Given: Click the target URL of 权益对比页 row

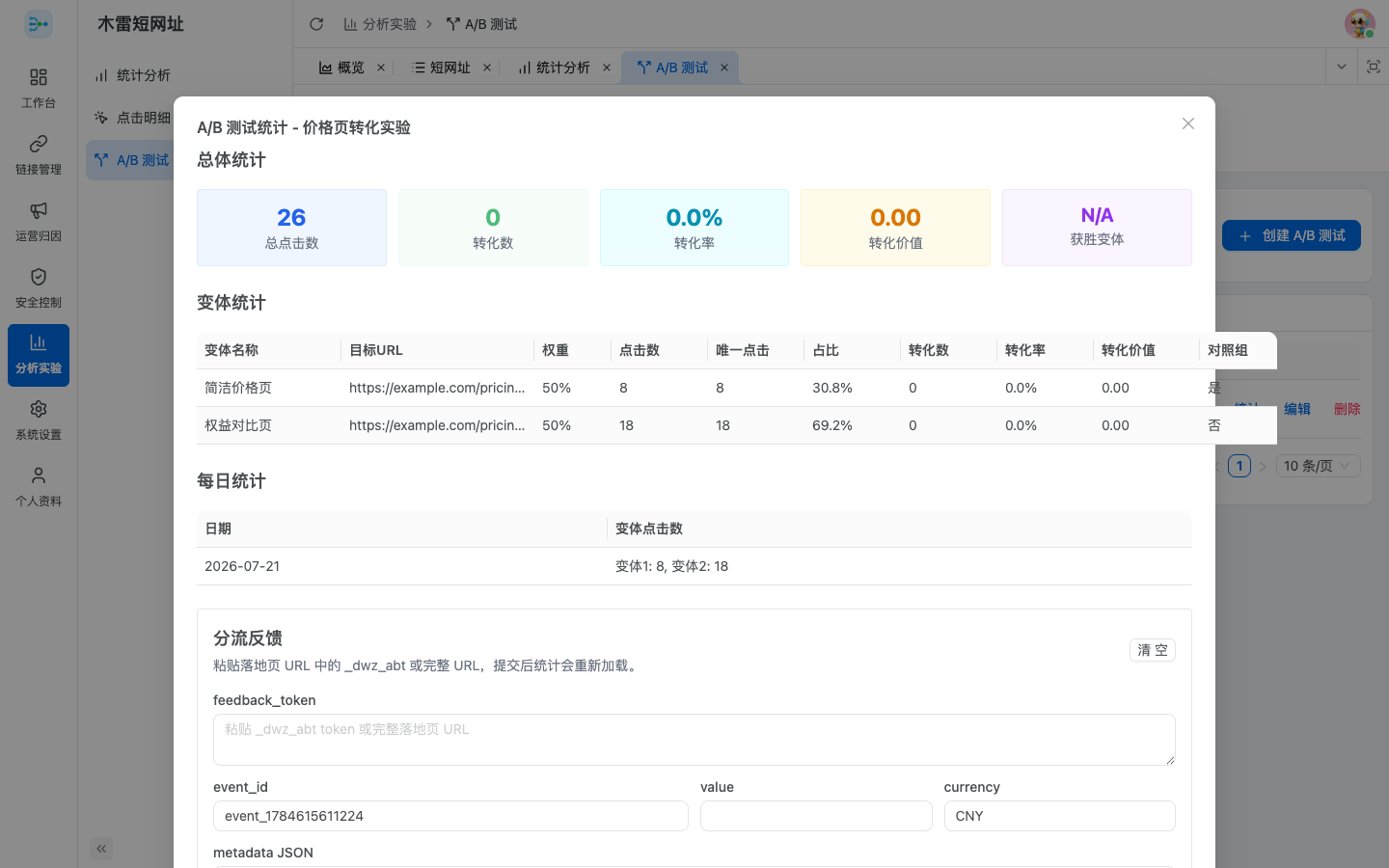Looking at the screenshot, I should (437, 425).
